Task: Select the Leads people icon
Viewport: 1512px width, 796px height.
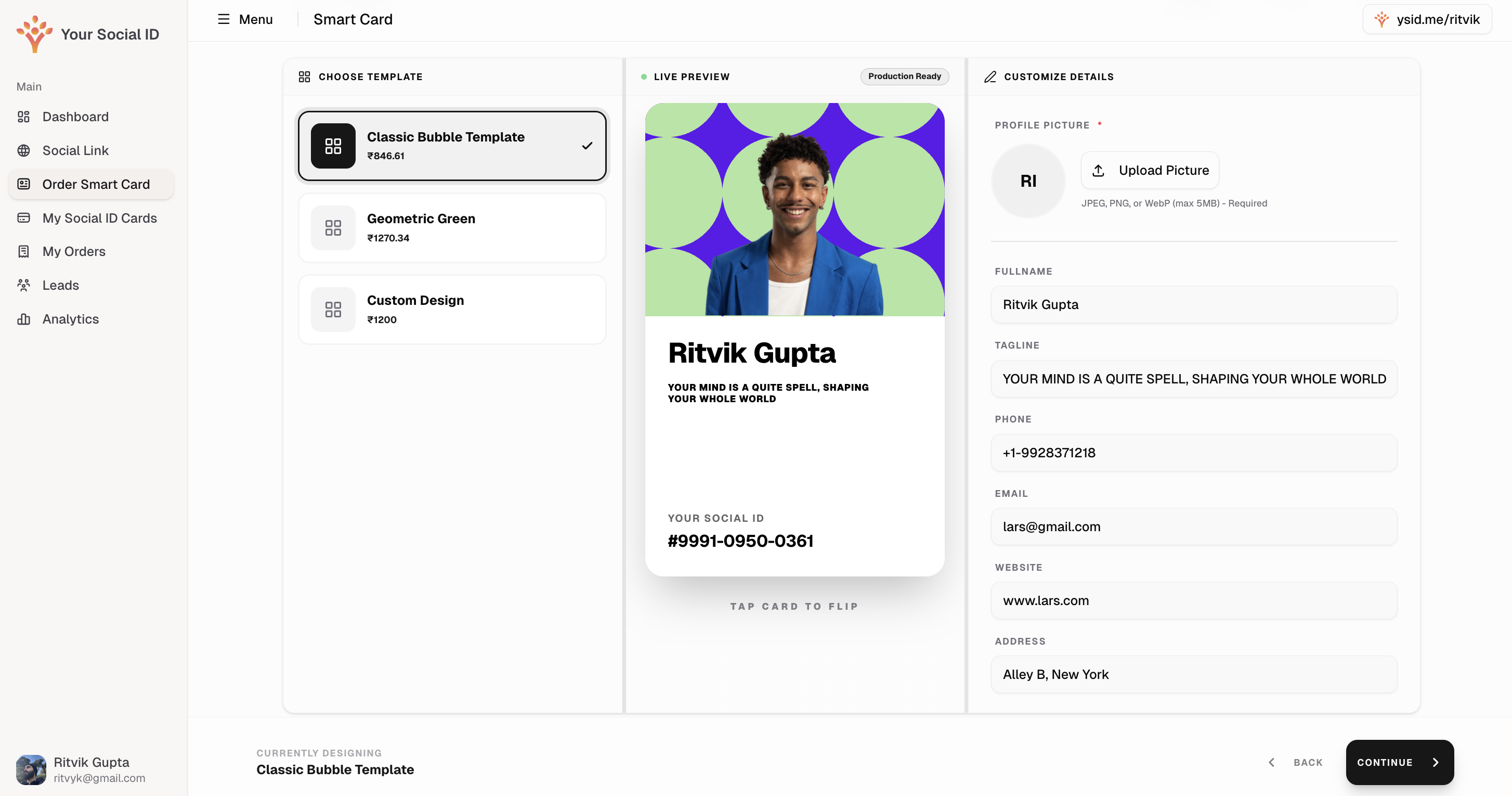Action: coord(23,285)
